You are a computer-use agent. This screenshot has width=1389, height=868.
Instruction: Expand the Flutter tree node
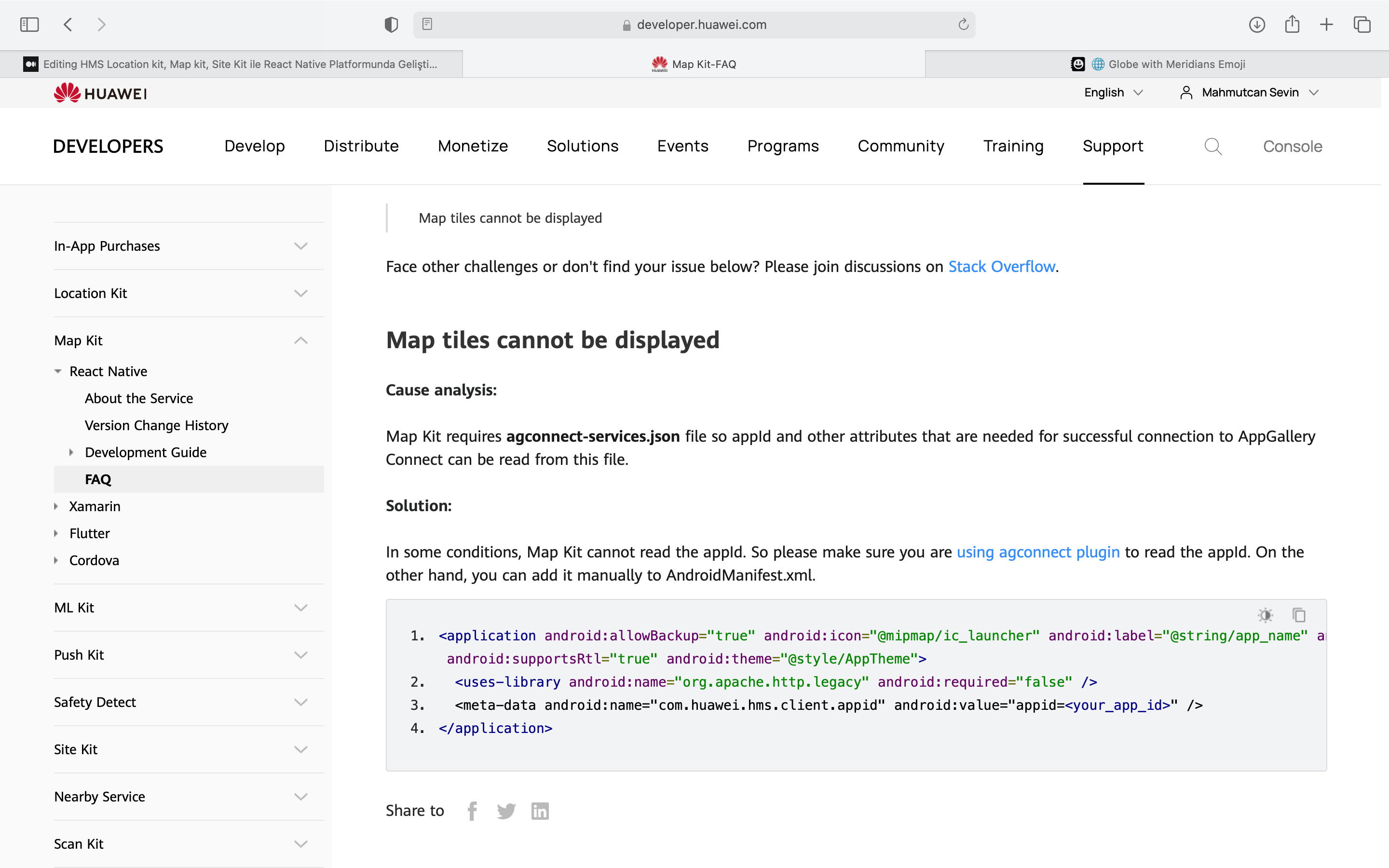pyautogui.click(x=56, y=533)
